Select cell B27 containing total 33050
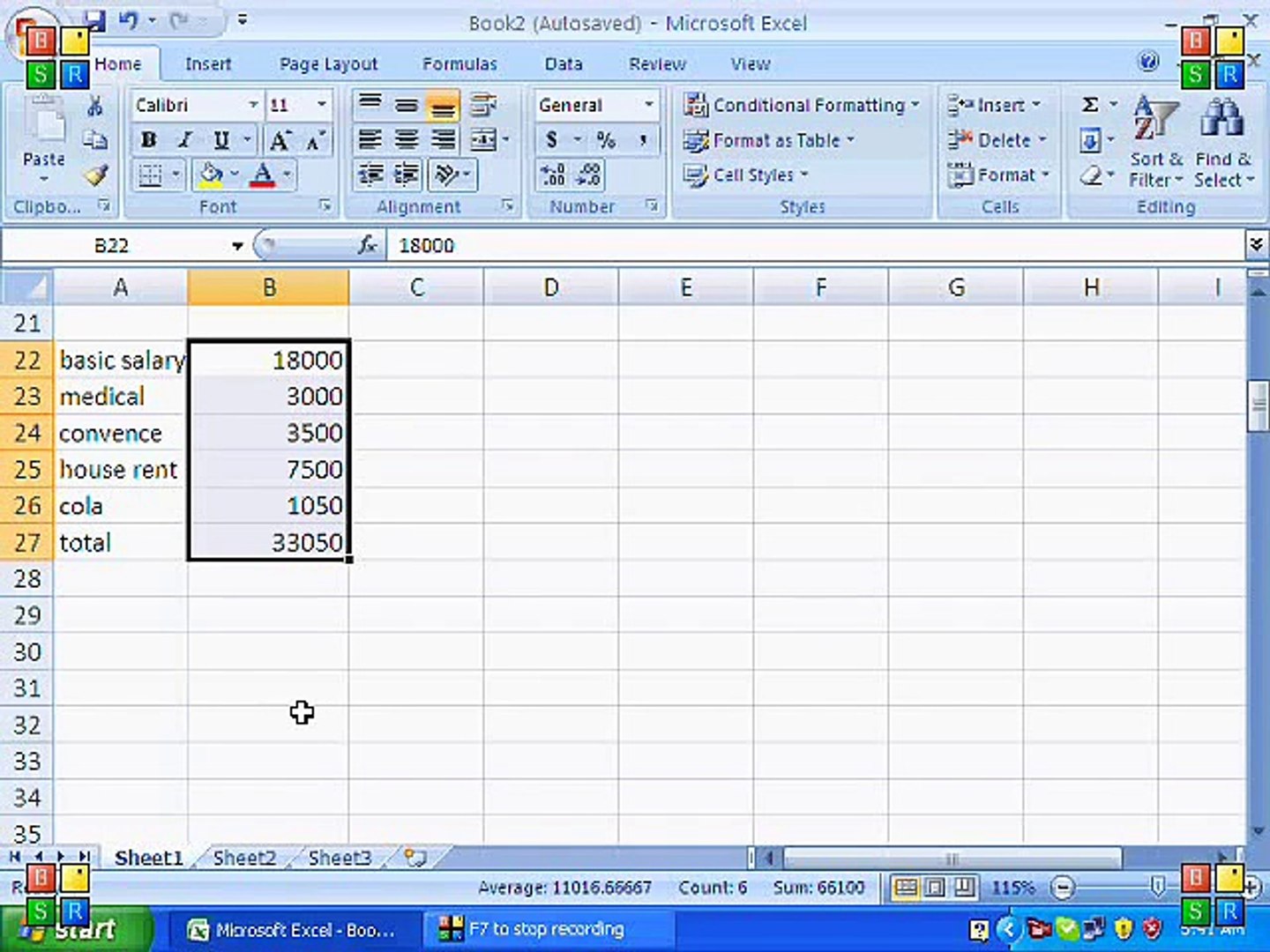This screenshot has height=952, width=1270. [268, 542]
